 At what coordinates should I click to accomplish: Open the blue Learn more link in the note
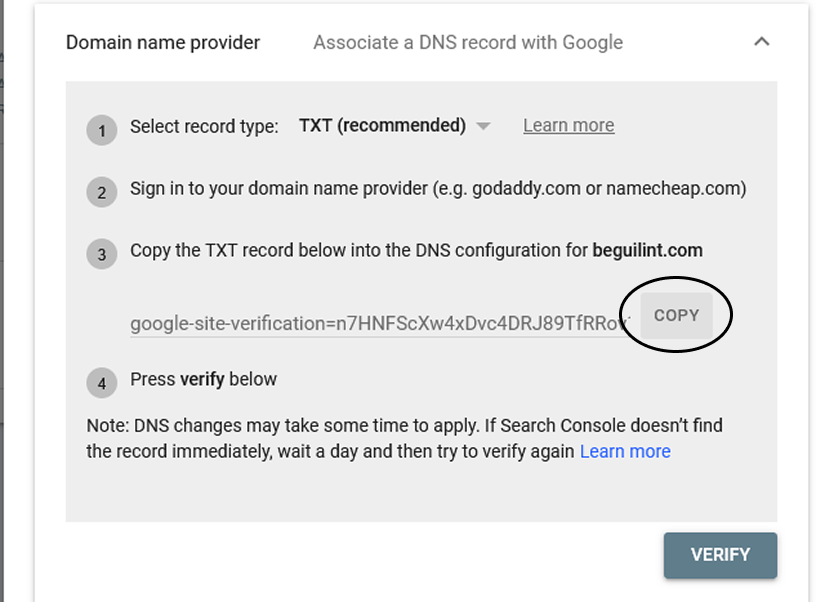coord(625,451)
